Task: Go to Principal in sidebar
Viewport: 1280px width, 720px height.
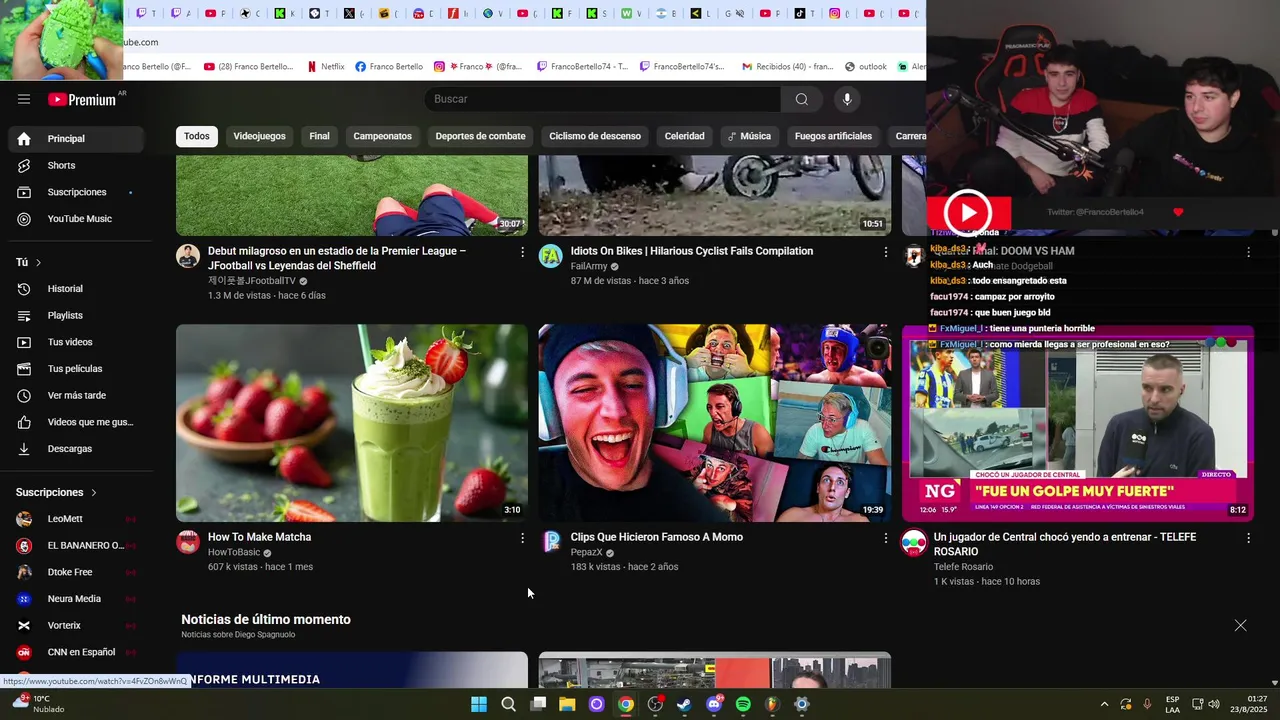Action: (x=76, y=139)
